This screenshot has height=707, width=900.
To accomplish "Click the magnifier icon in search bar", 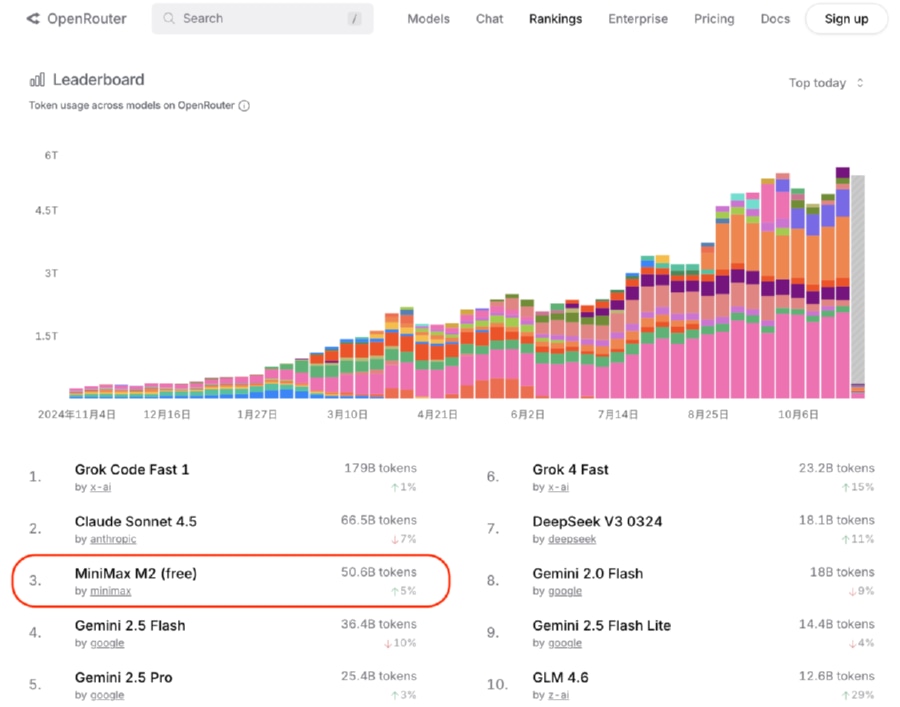I will (169, 19).
